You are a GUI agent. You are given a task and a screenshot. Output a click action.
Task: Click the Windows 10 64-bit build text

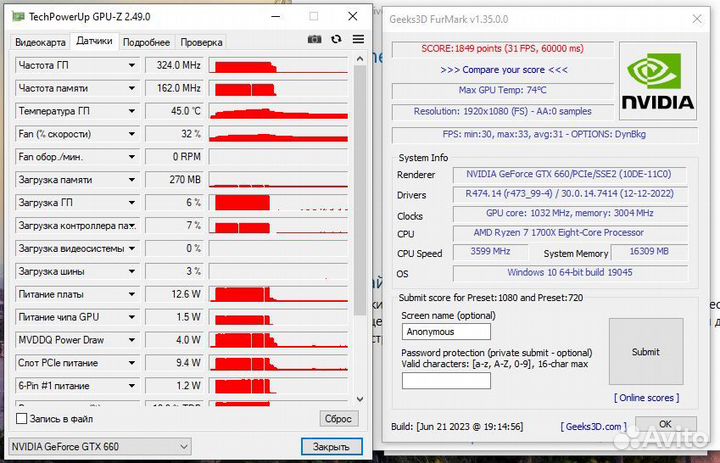[570, 272]
